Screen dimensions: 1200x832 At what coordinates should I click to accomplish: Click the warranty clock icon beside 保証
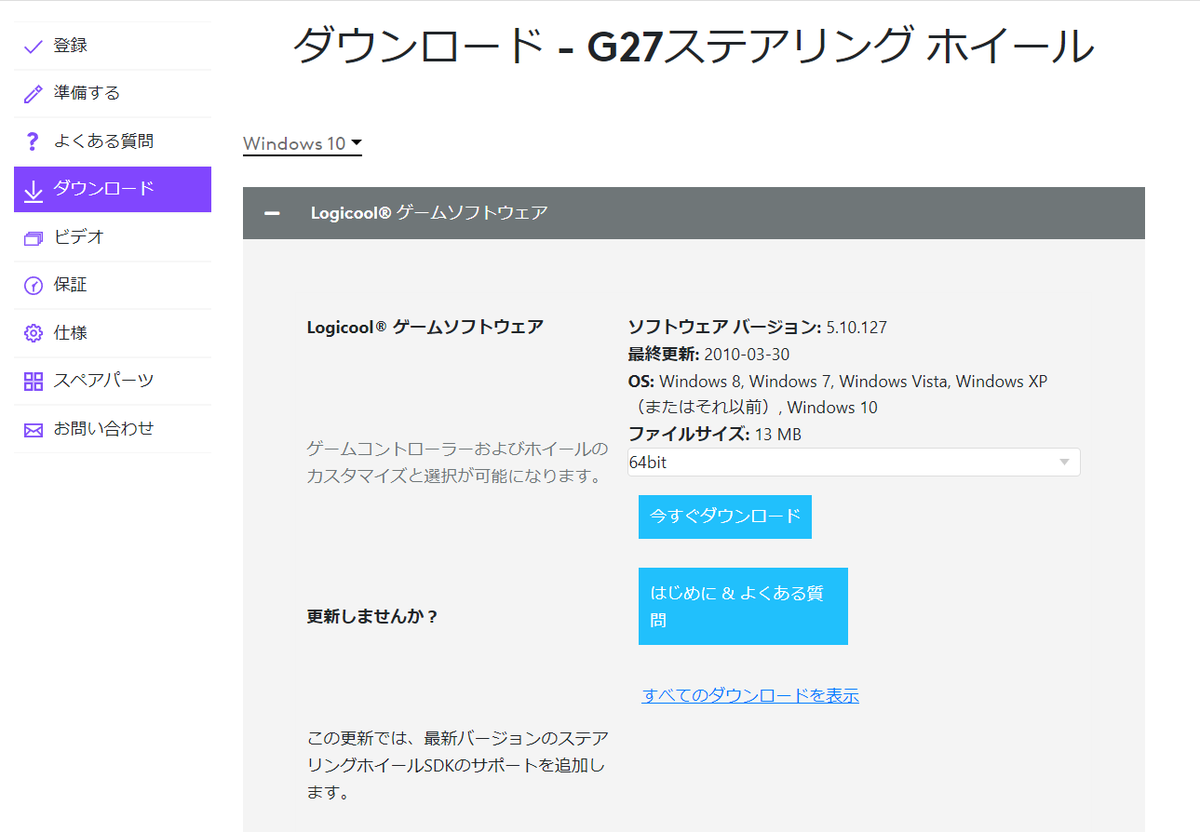pos(34,286)
